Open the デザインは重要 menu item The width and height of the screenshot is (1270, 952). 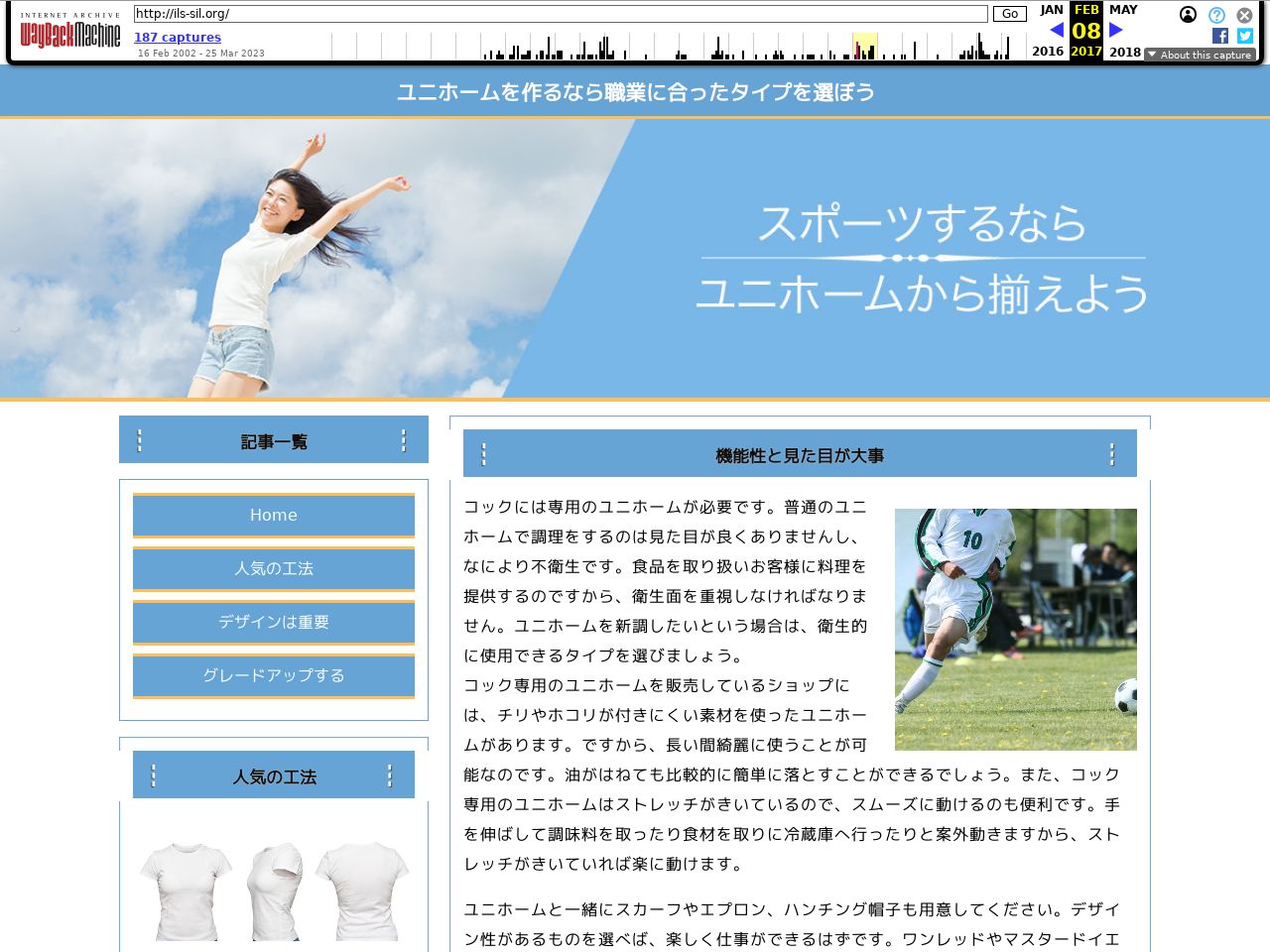[274, 623]
